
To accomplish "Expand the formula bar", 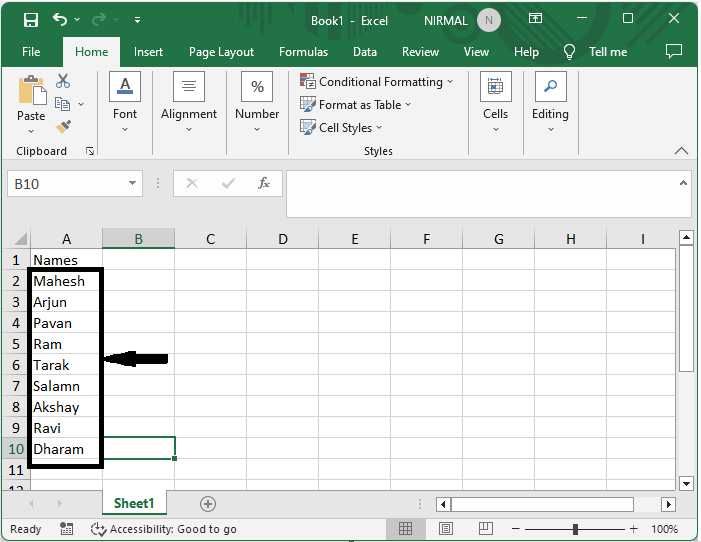I will pos(683,183).
